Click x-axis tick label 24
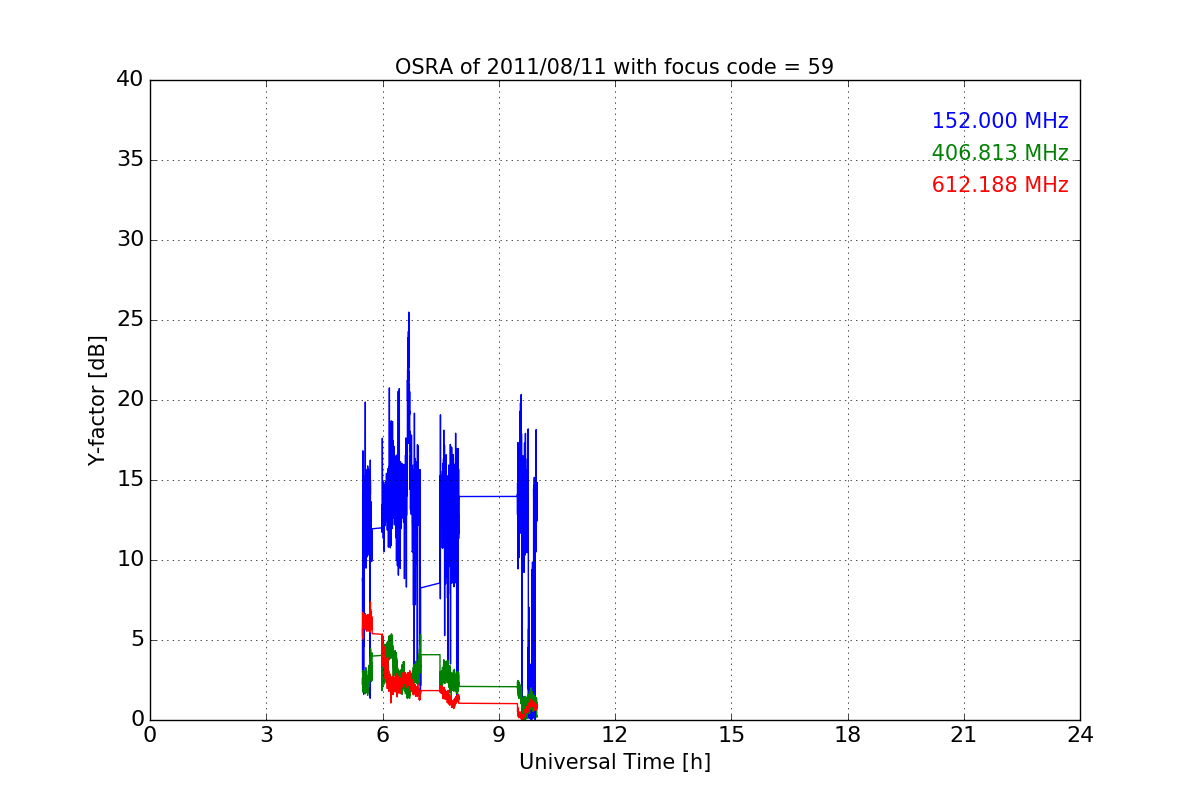 click(1079, 735)
